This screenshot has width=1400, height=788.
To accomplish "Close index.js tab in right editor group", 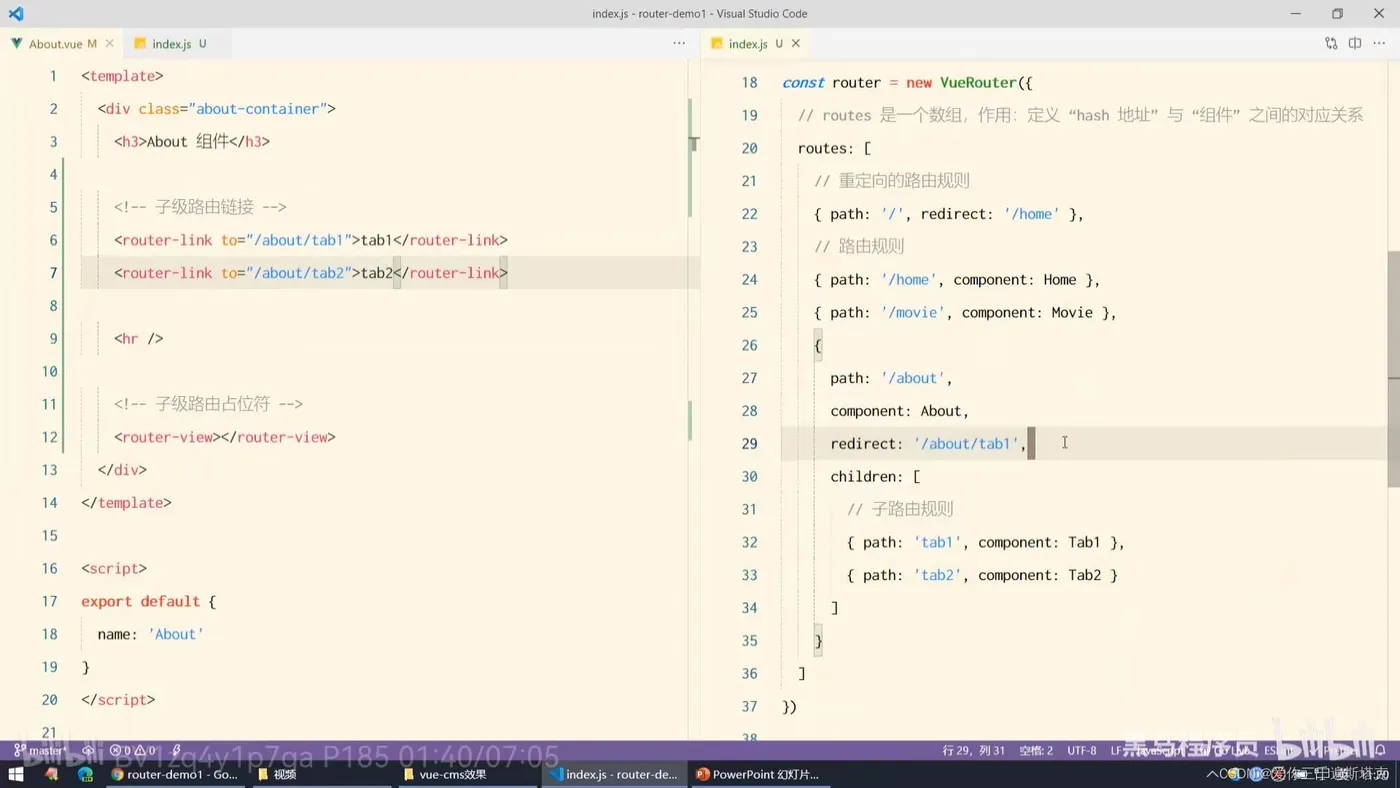I will [796, 44].
